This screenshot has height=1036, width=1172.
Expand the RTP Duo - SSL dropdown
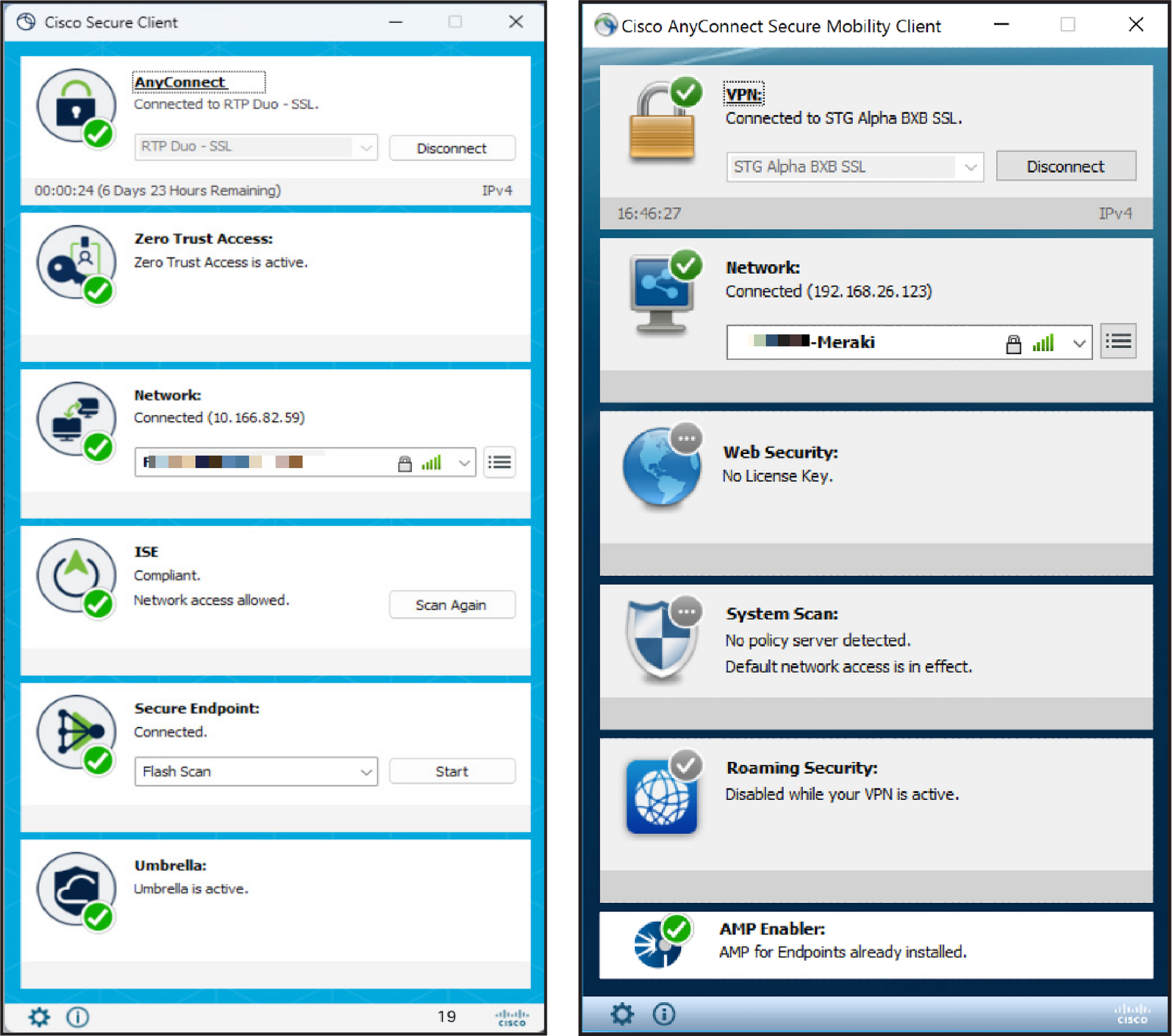[x=366, y=148]
